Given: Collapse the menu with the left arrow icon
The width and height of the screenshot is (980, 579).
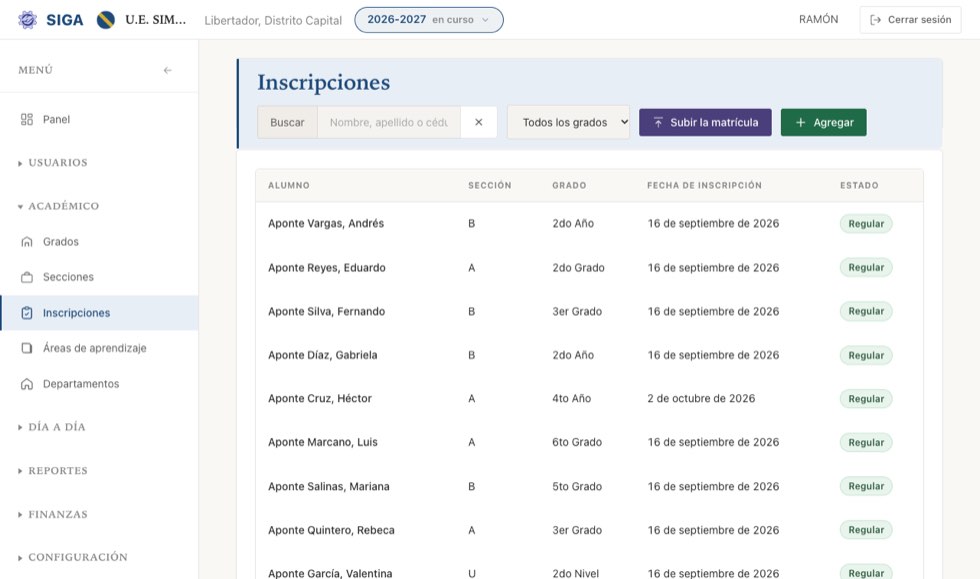Looking at the screenshot, I should click(168, 70).
